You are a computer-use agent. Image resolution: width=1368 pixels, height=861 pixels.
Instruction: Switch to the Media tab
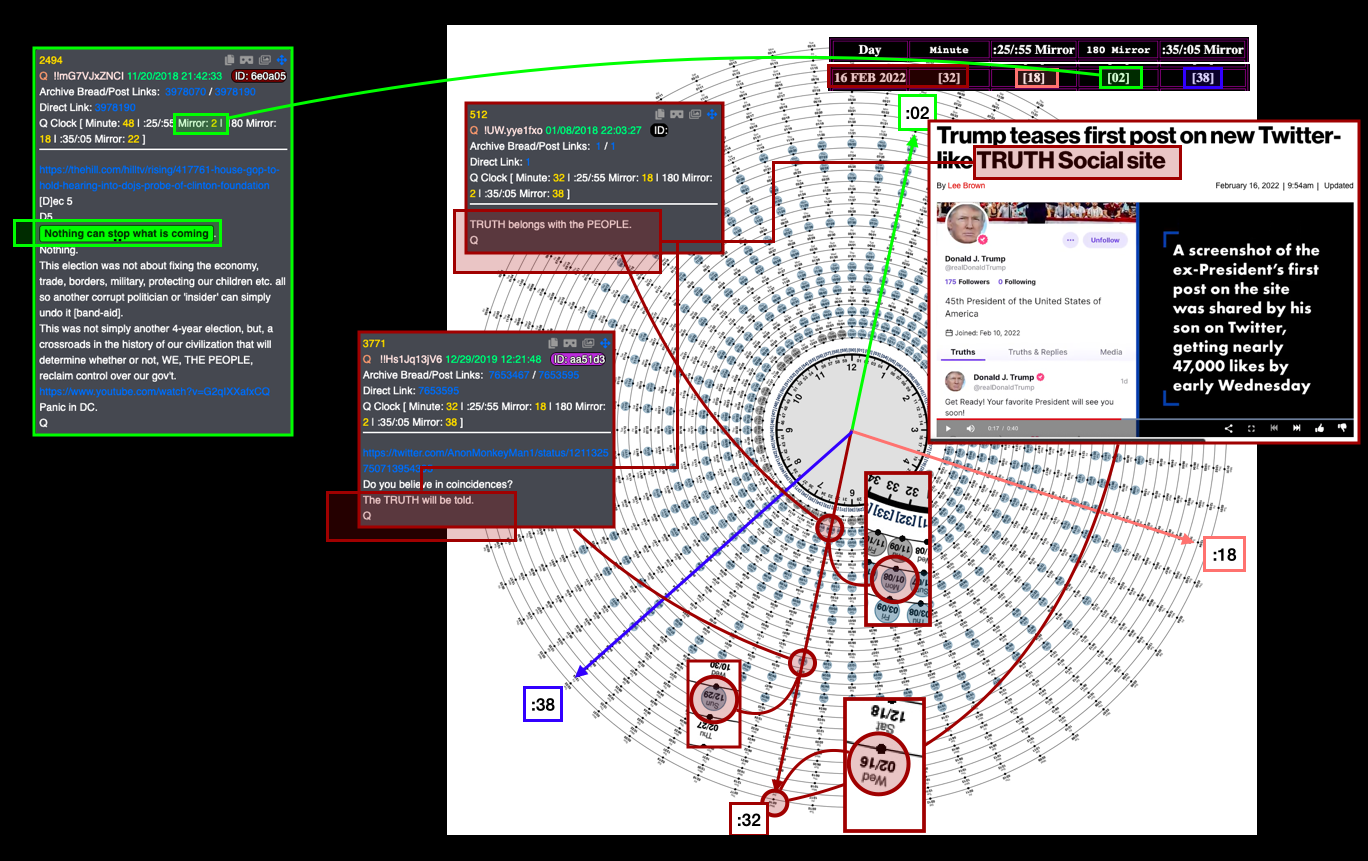(1111, 352)
